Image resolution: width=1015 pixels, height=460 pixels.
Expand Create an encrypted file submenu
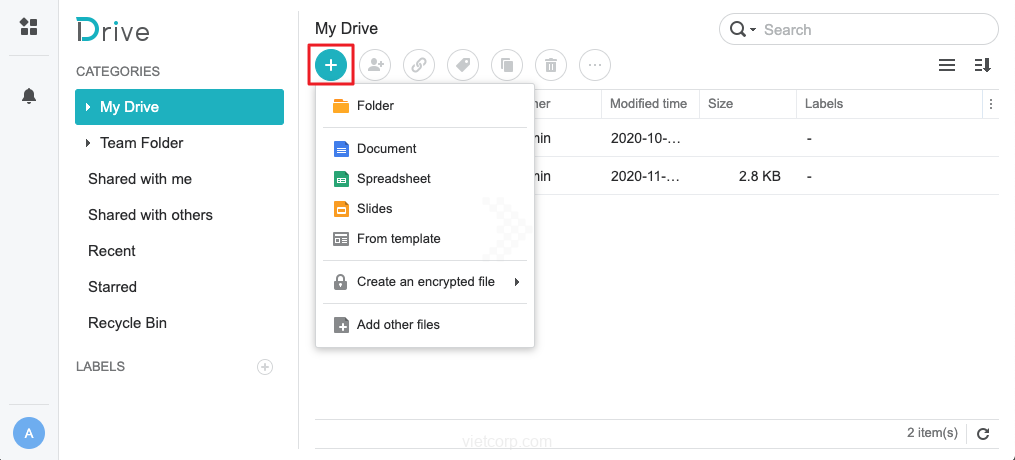517,282
